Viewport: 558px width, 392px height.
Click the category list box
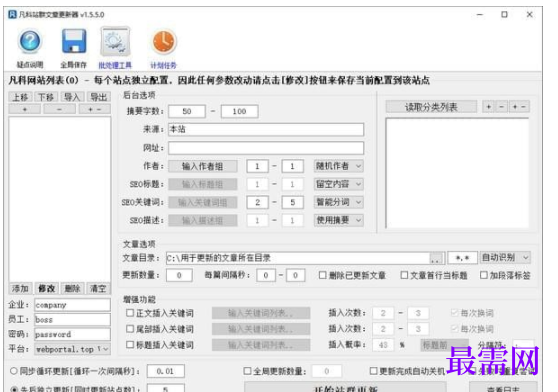click(457, 173)
